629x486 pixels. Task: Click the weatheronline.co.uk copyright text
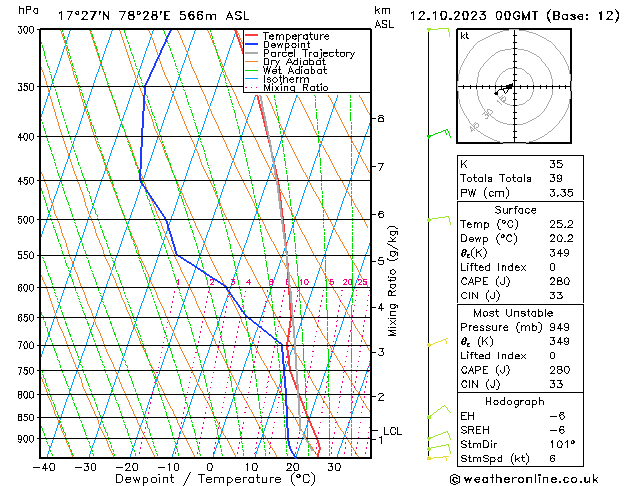click(x=524, y=479)
